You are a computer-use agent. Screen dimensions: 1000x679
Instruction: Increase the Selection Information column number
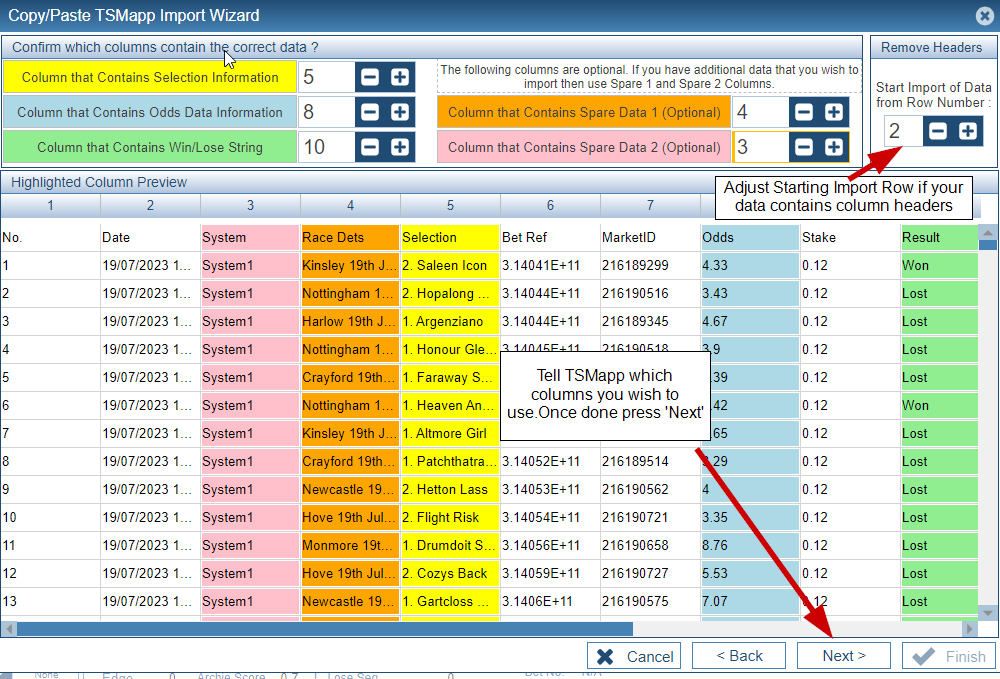pos(400,77)
